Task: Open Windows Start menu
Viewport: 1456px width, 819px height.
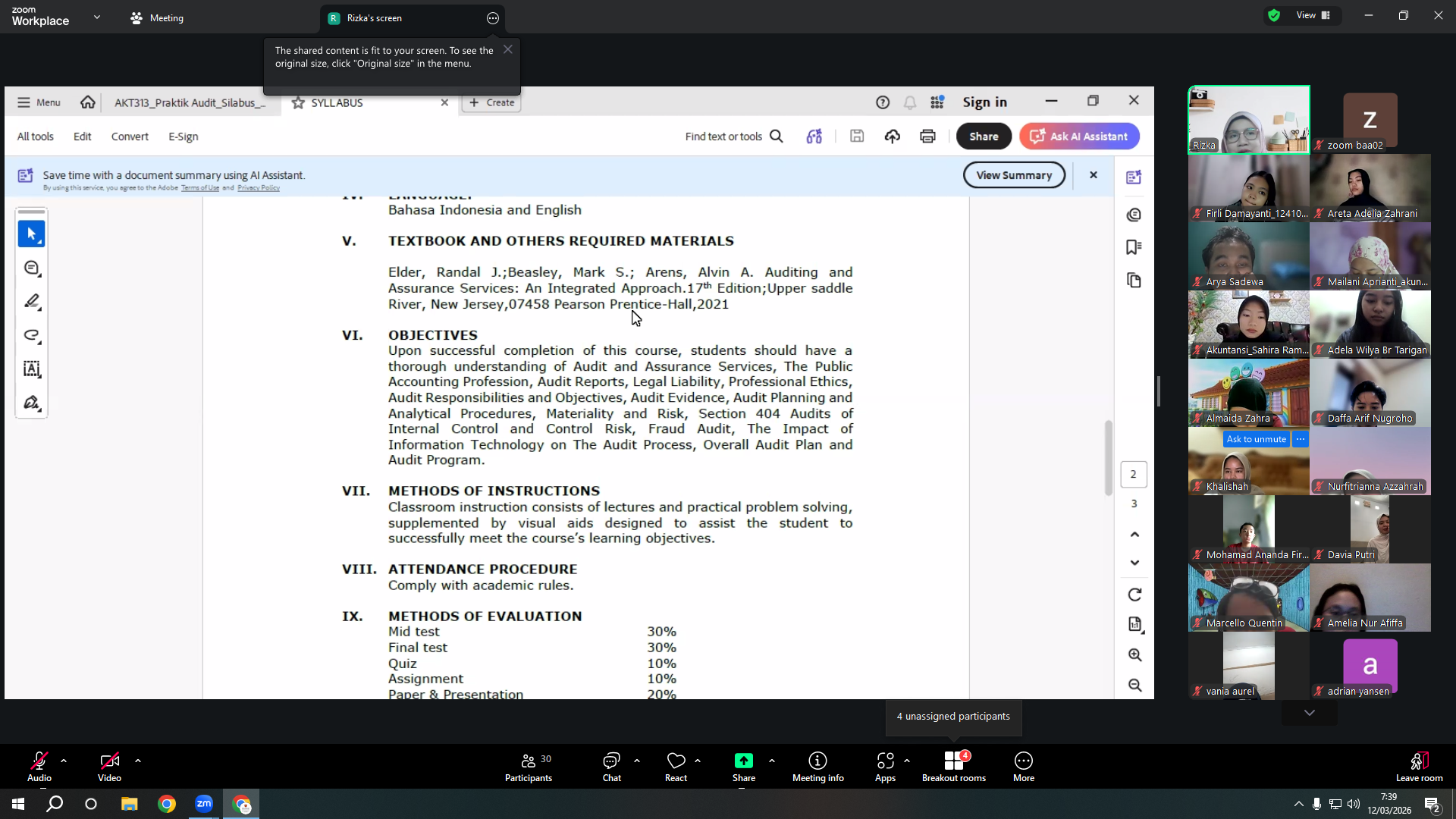Action: pyautogui.click(x=17, y=804)
